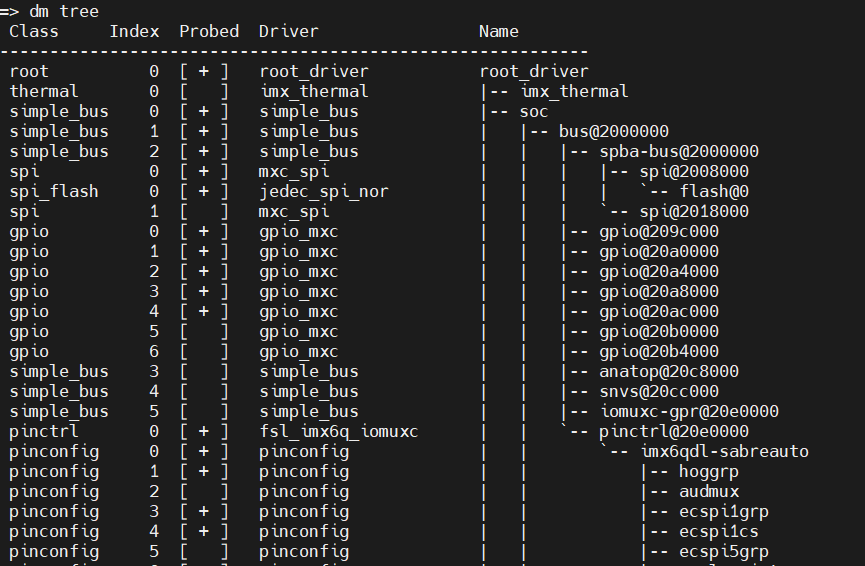
Task: Click 'fsl_imx6q_iomuxc' driver text
Action: (339, 431)
